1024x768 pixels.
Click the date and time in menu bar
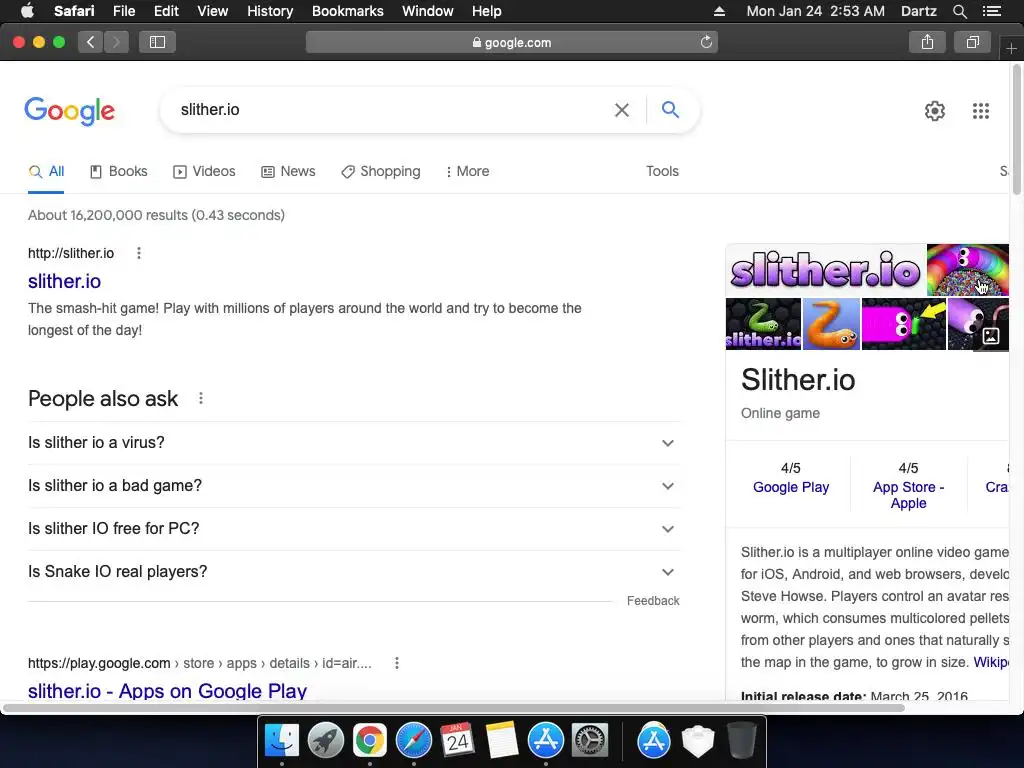coord(815,11)
